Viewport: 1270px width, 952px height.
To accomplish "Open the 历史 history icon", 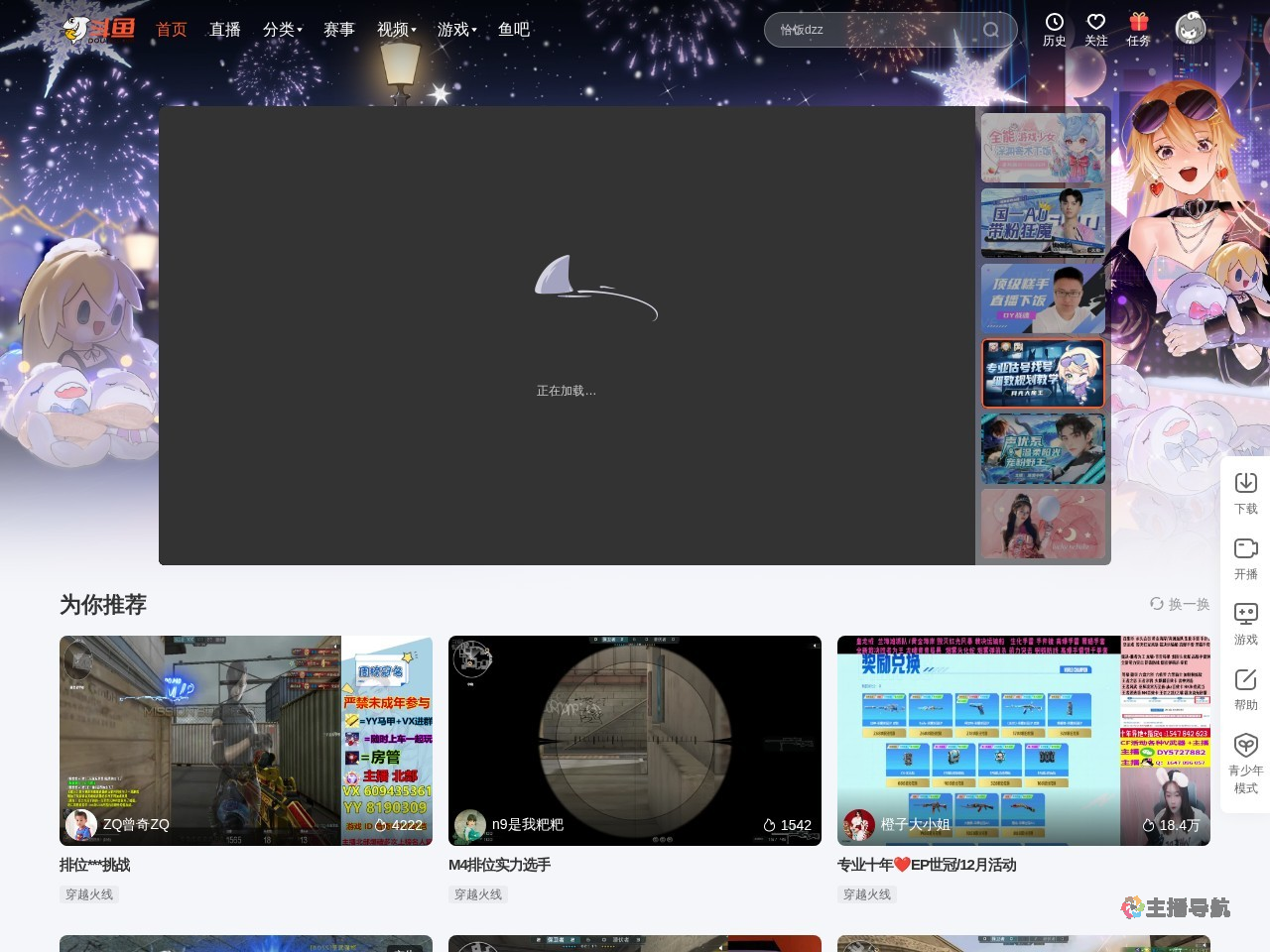I will (1054, 23).
